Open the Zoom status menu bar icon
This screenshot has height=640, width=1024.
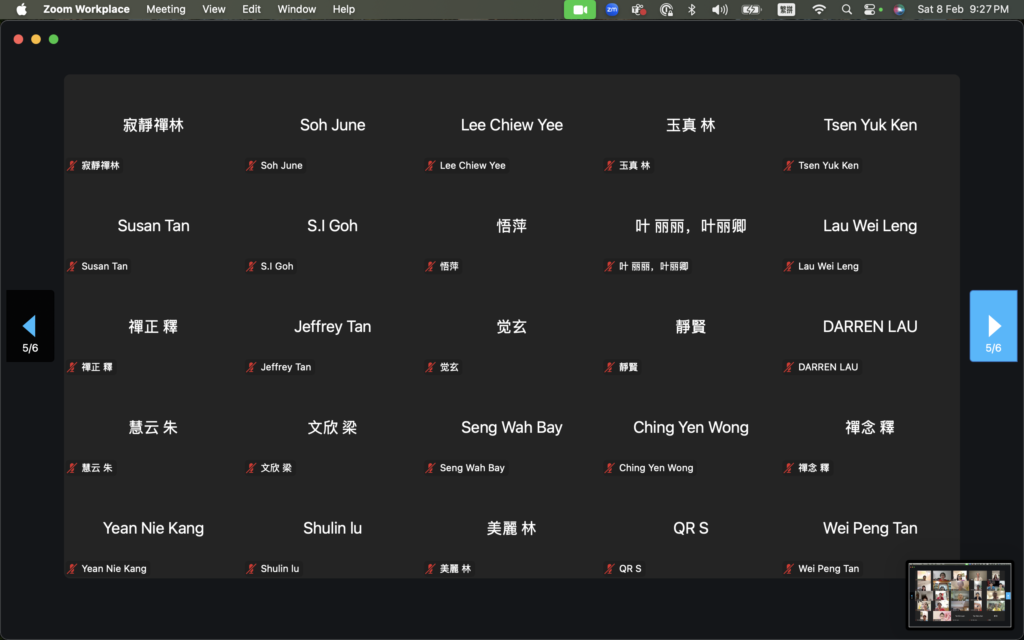612,9
